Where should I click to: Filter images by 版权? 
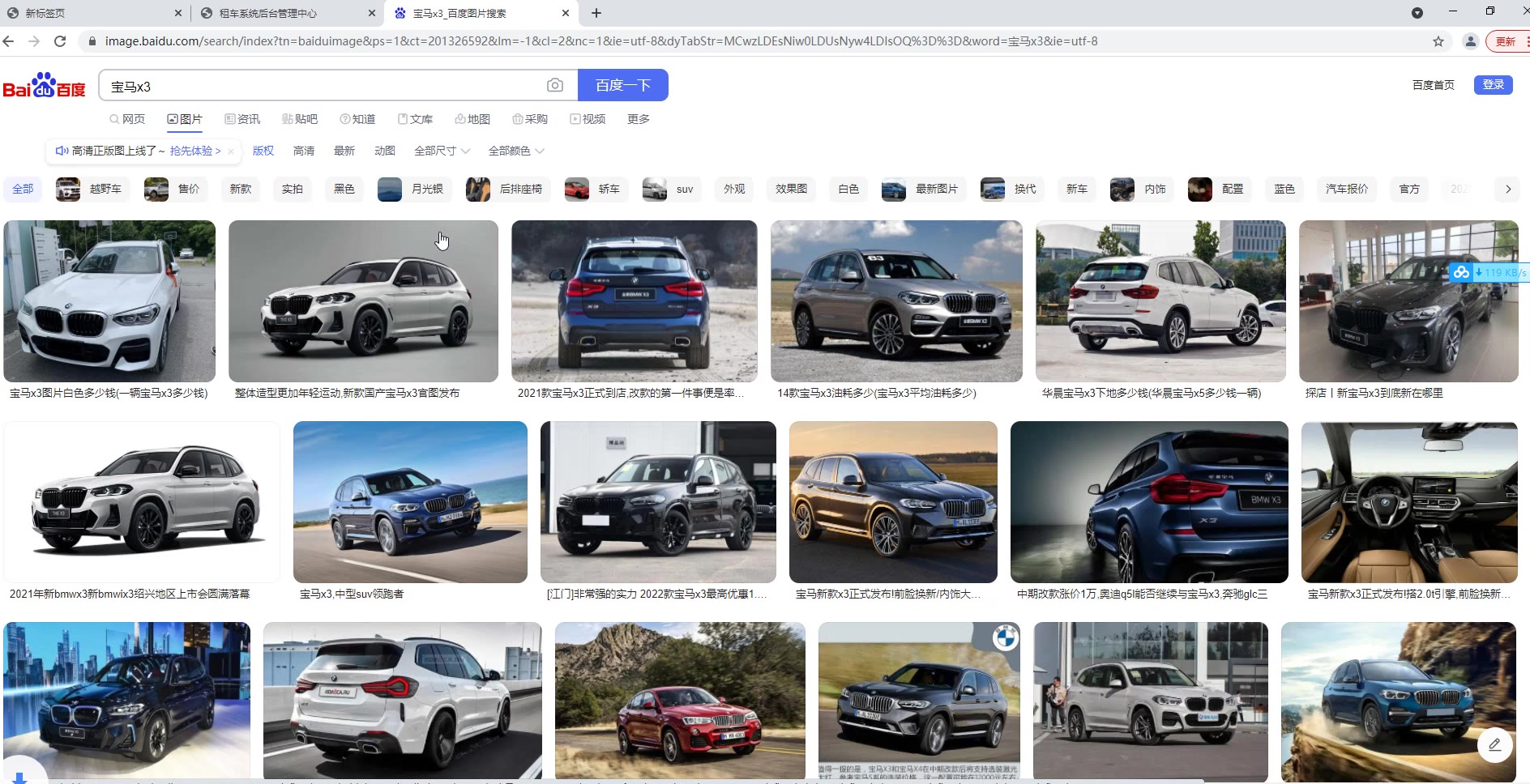(263, 151)
